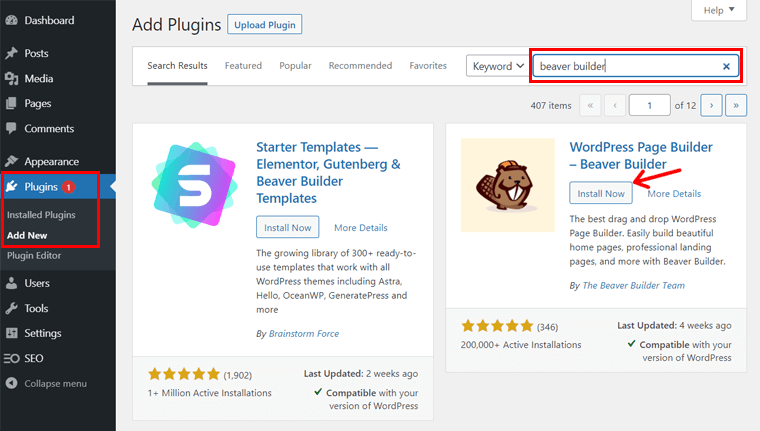Open Comments via the speech bubble icon

(x=11, y=129)
